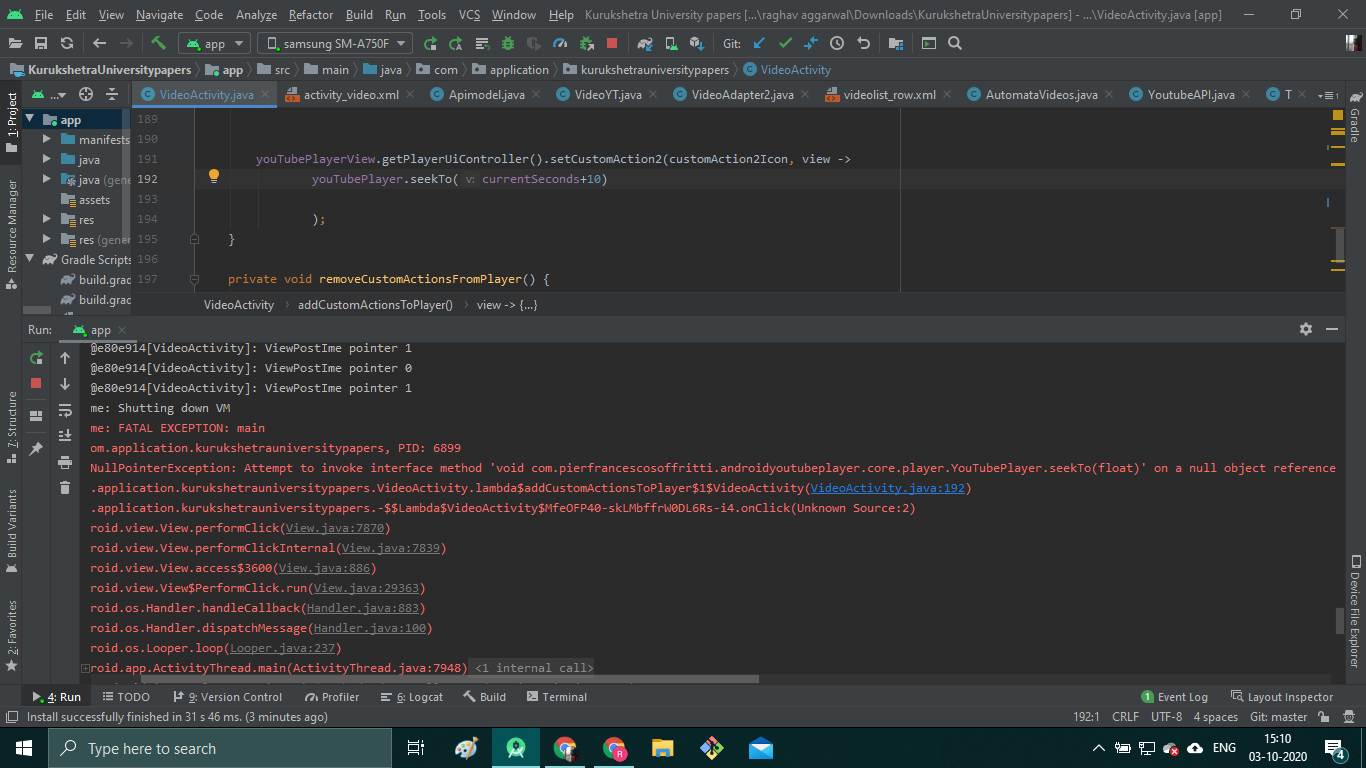This screenshot has width=1366, height=768.
Task: Click the Git rollback undo icon
Action: pos(863,43)
